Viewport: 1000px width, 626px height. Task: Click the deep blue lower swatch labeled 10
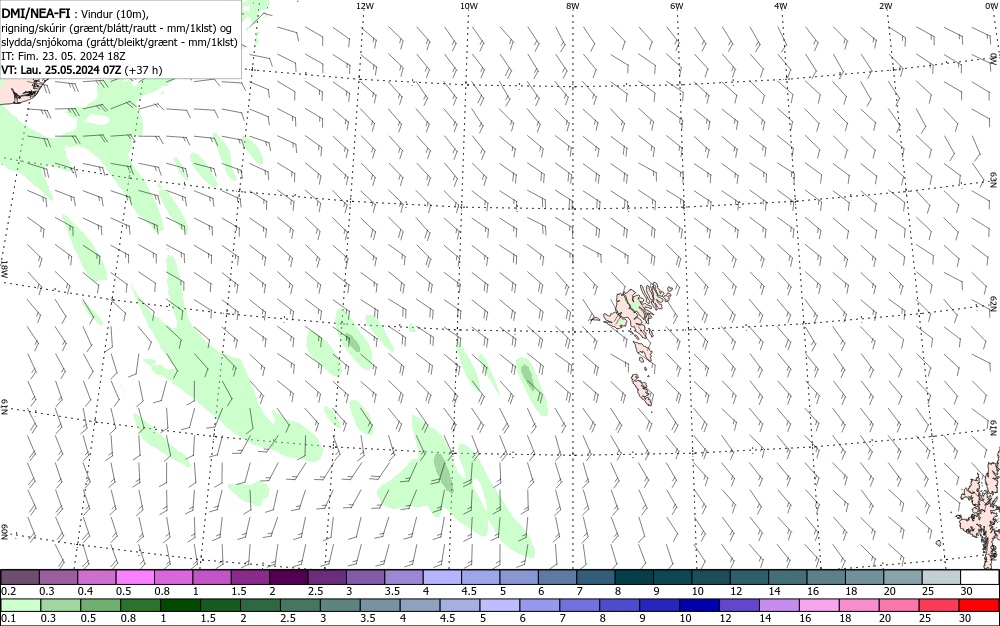[699, 605]
